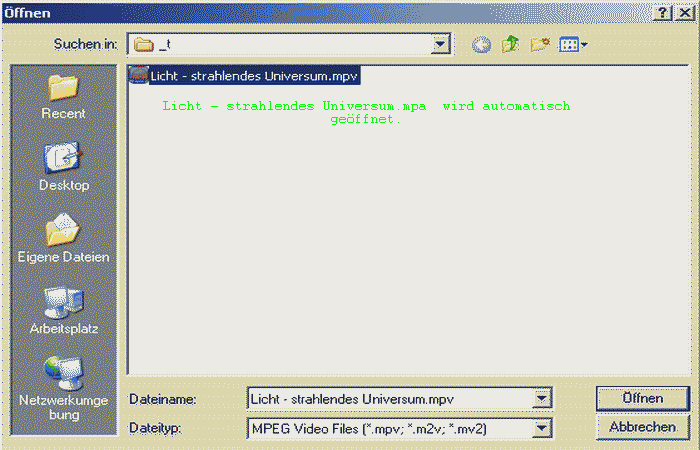Select Arbeitsplatz in the places bar
Image resolution: width=700 pixels, height=450 pixels.
coord(63,310)
